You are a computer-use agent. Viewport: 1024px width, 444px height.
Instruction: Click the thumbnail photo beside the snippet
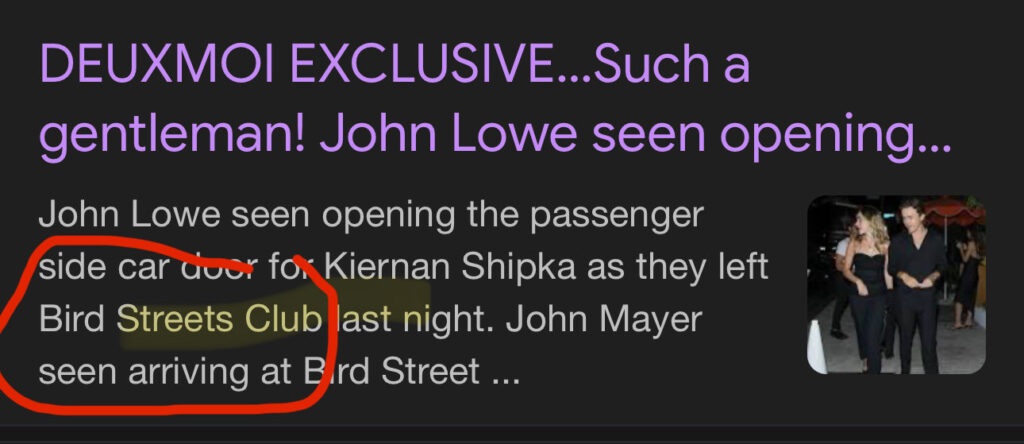897,285
